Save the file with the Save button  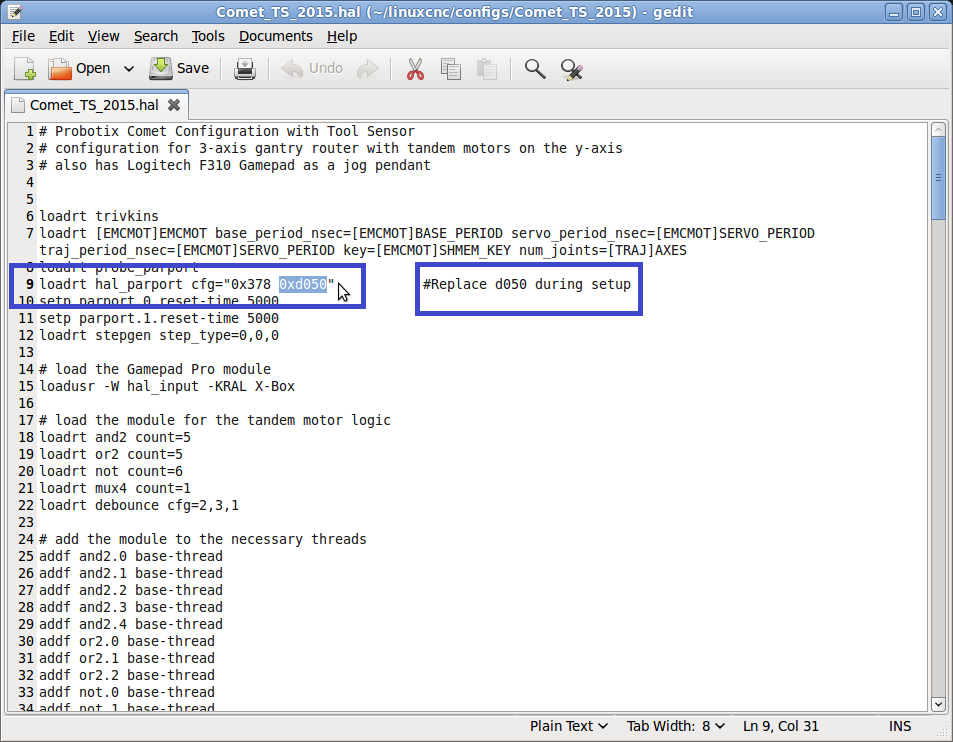click(x=179, y=69)
